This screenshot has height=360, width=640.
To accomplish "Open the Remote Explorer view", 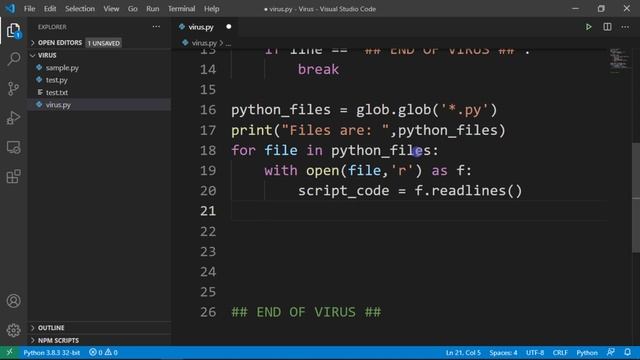I will coord(13,147).
